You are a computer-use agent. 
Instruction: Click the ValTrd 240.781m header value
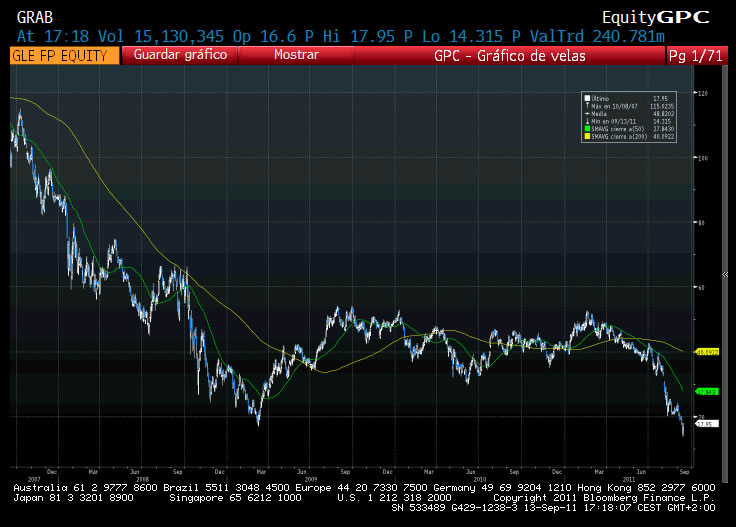tap(597, 36)
